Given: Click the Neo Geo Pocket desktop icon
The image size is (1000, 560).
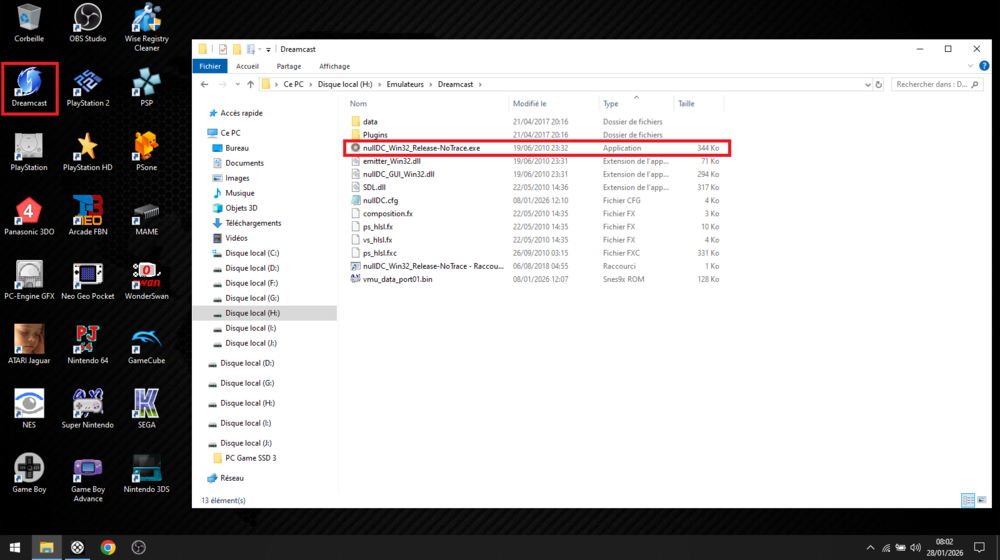Looking at the screenshot, I should click(88, 278).
